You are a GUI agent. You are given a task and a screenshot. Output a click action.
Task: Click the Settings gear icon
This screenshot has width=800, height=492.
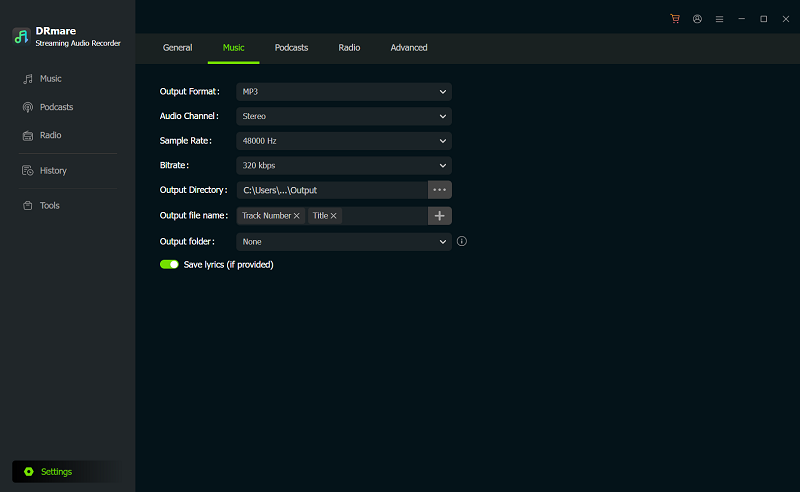29,472
